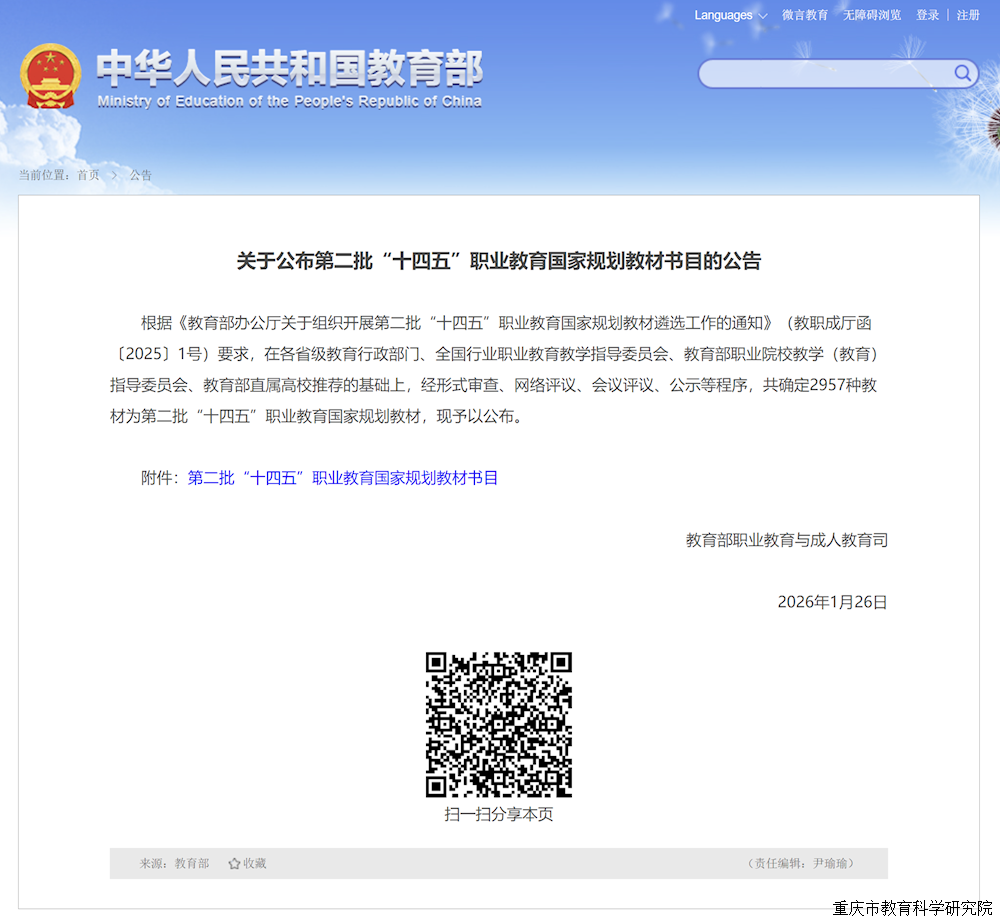Click the 无障碍浏览 accessibility option

pos(871,15)
